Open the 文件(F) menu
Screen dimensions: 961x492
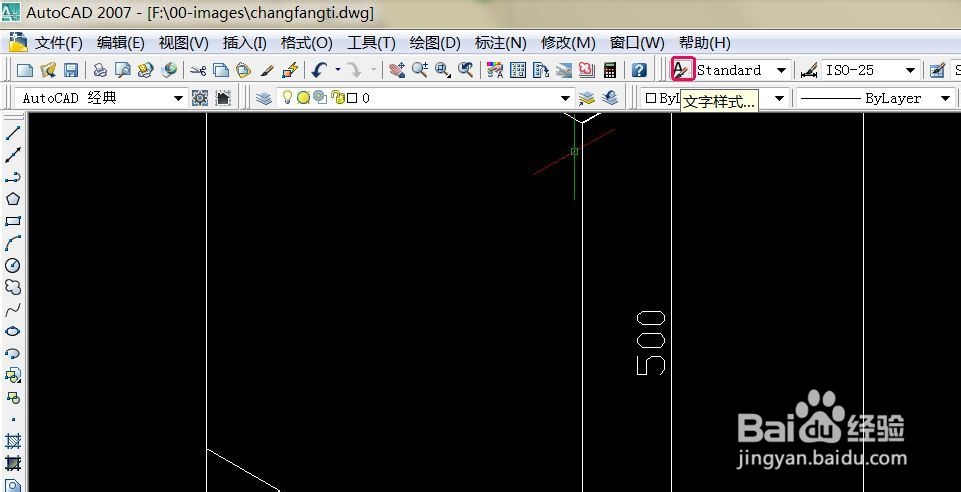click(58, 43)
